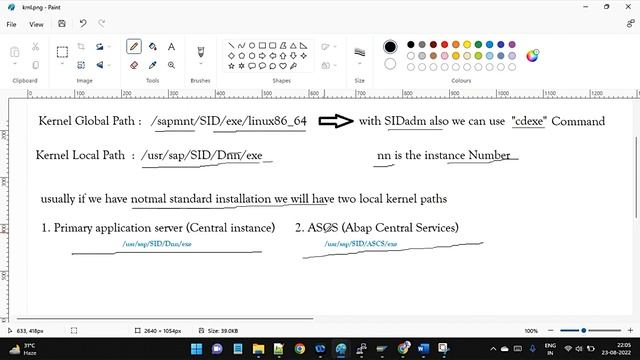This screenshot has height=360, width=640.
Task: Expand the Paste options arrow
Action: click(x=15, y=64)
